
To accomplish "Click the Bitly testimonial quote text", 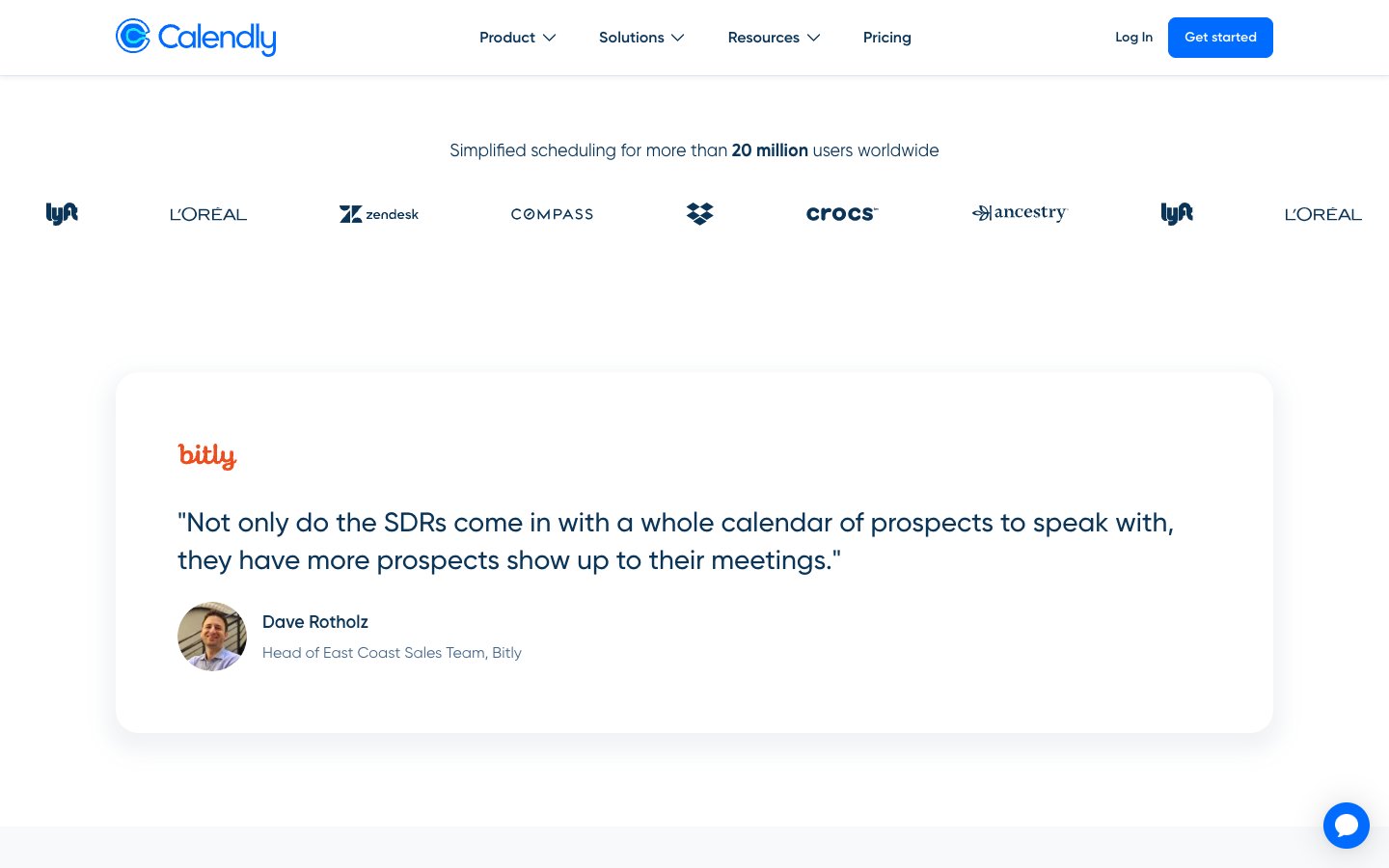I will point(675,541).
